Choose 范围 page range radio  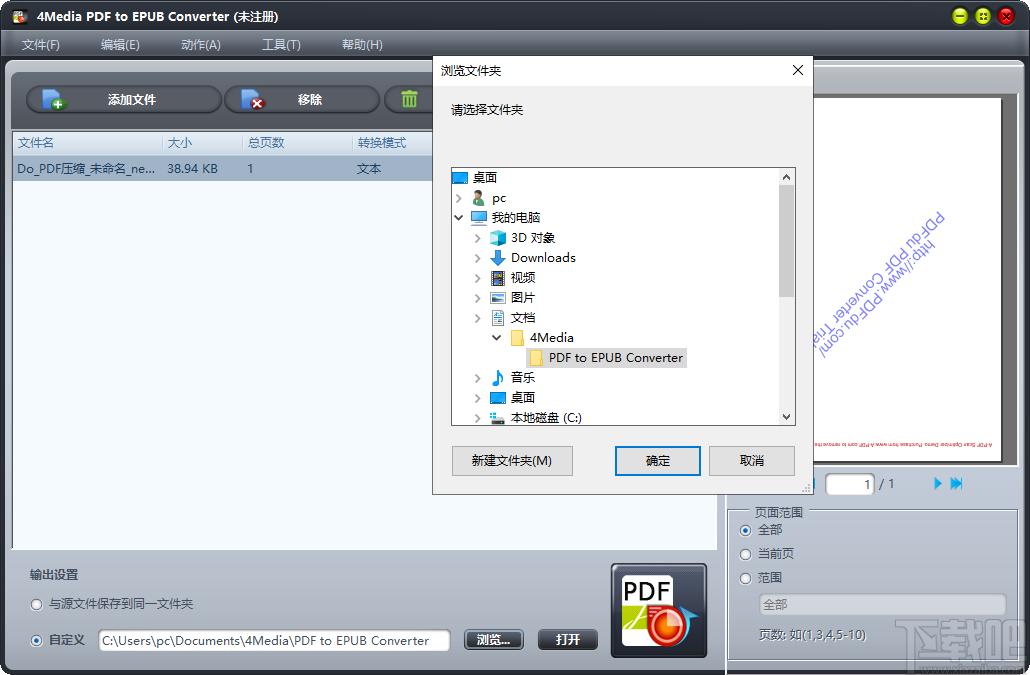(x=746, y=578)
